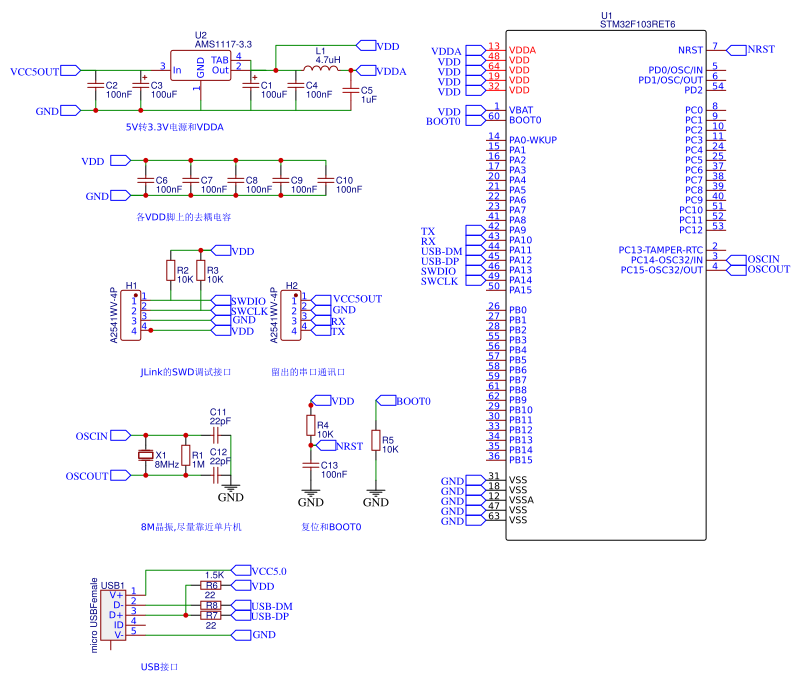
Task: Select the C3 100uF polarized capacitor
Action: pos(140,85)
